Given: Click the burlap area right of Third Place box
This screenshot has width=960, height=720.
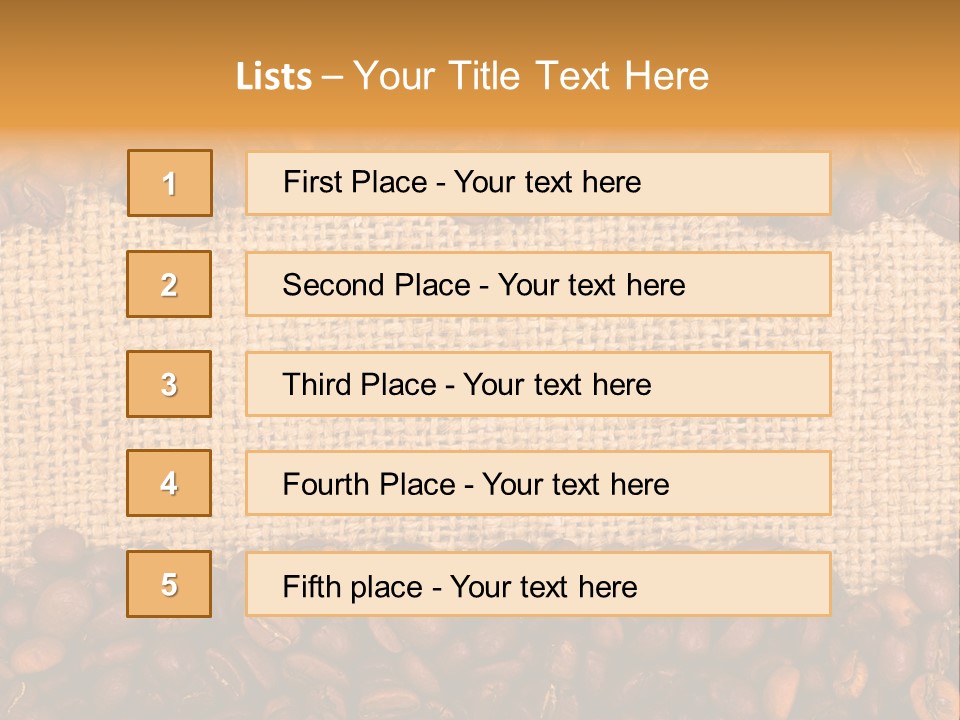Looking at the screenshot, I should pos(890,384).
